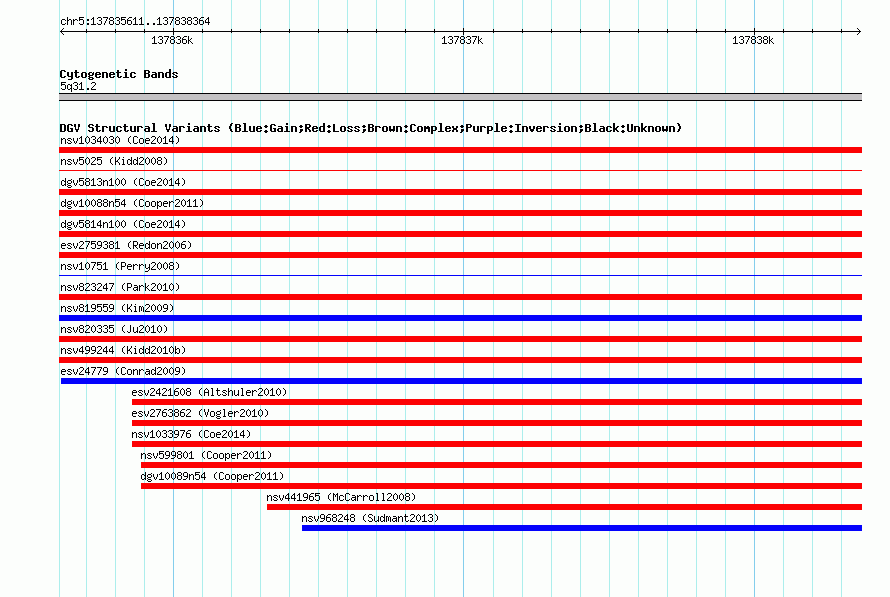The height and width of the screenshot is (597, 890).
Task: Open the nsv5025 (Kidd2008) variant label
Action: (114, 161)
